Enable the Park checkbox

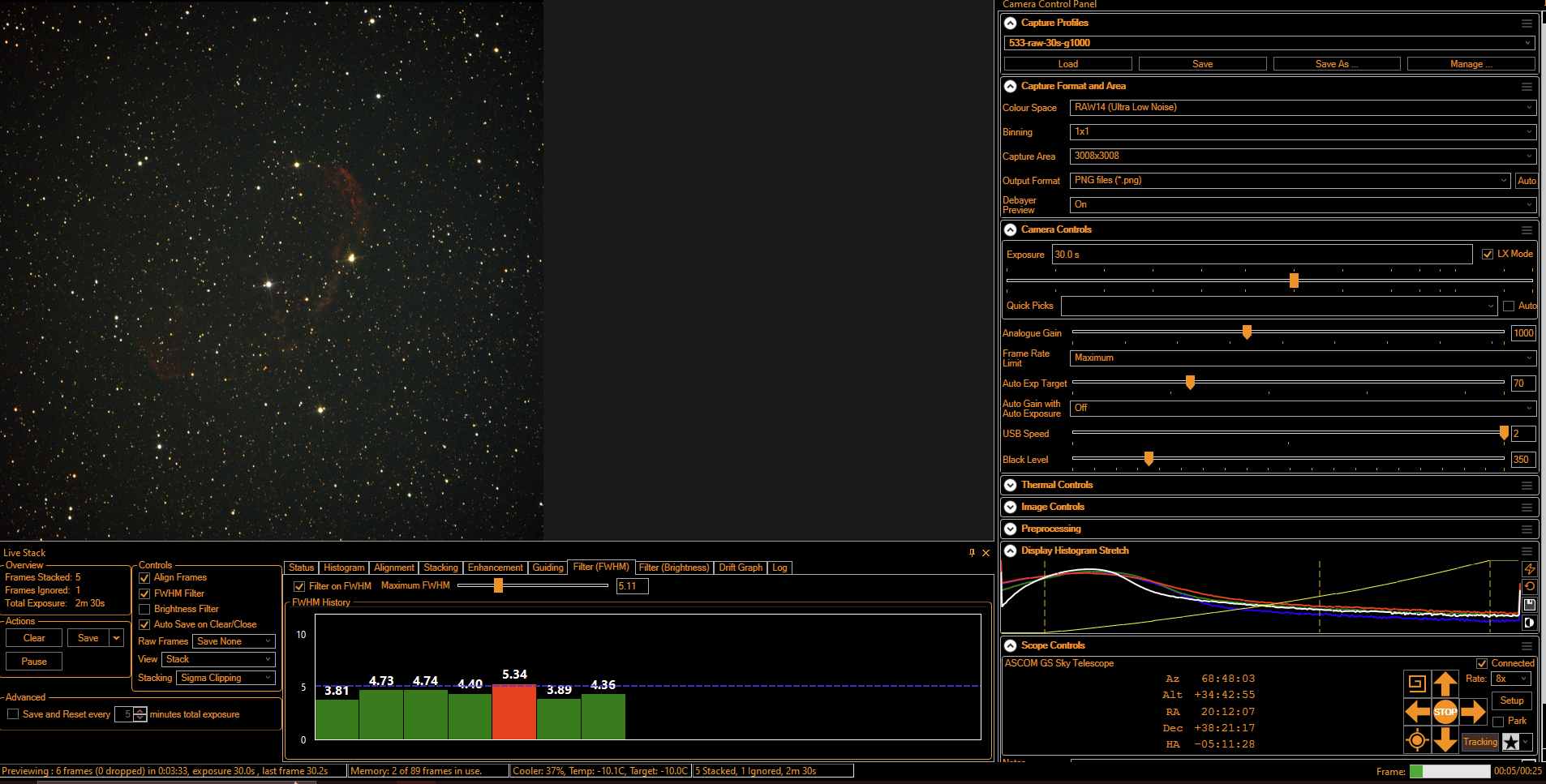[1498, 721]
